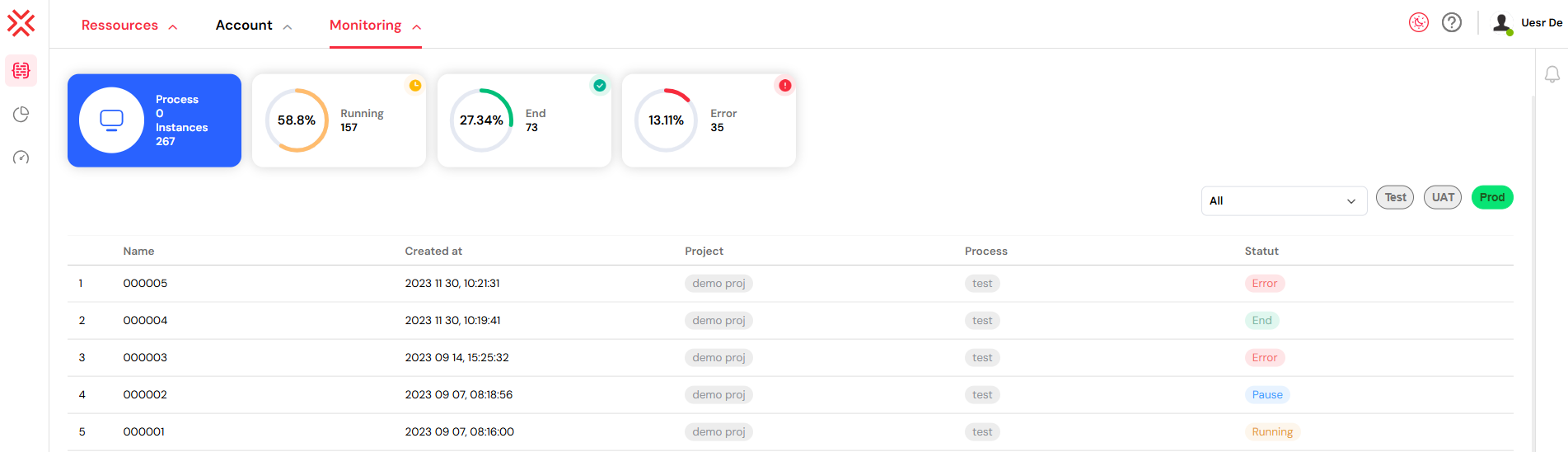This screenshot has height=452, width=1568.
Task: Sort by the Statut column header
Action: pyautogui.click(x=1261, y=251)
